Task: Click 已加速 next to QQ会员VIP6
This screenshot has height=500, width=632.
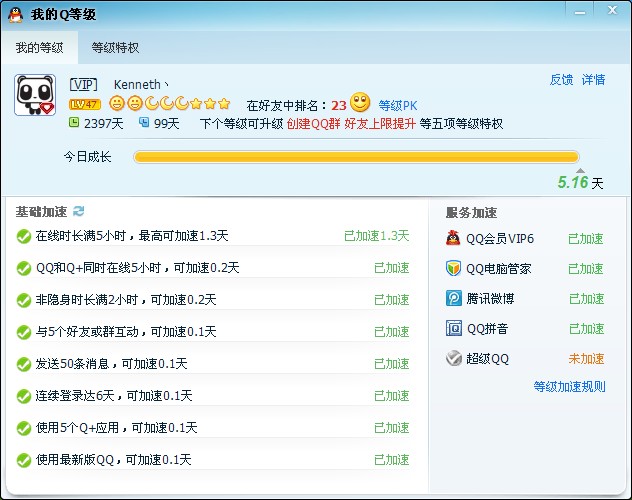Action: click(586, 239)
